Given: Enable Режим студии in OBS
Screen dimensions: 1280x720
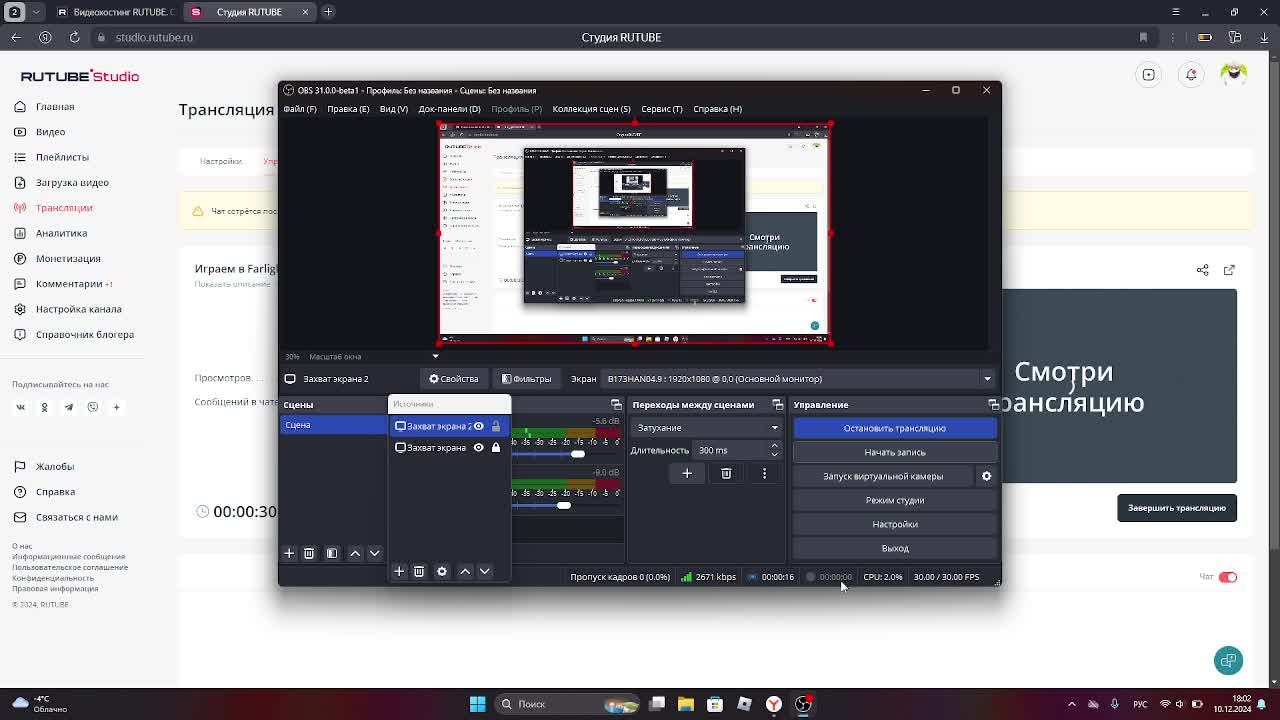Looking at the screenshot, I should [895, 500].
